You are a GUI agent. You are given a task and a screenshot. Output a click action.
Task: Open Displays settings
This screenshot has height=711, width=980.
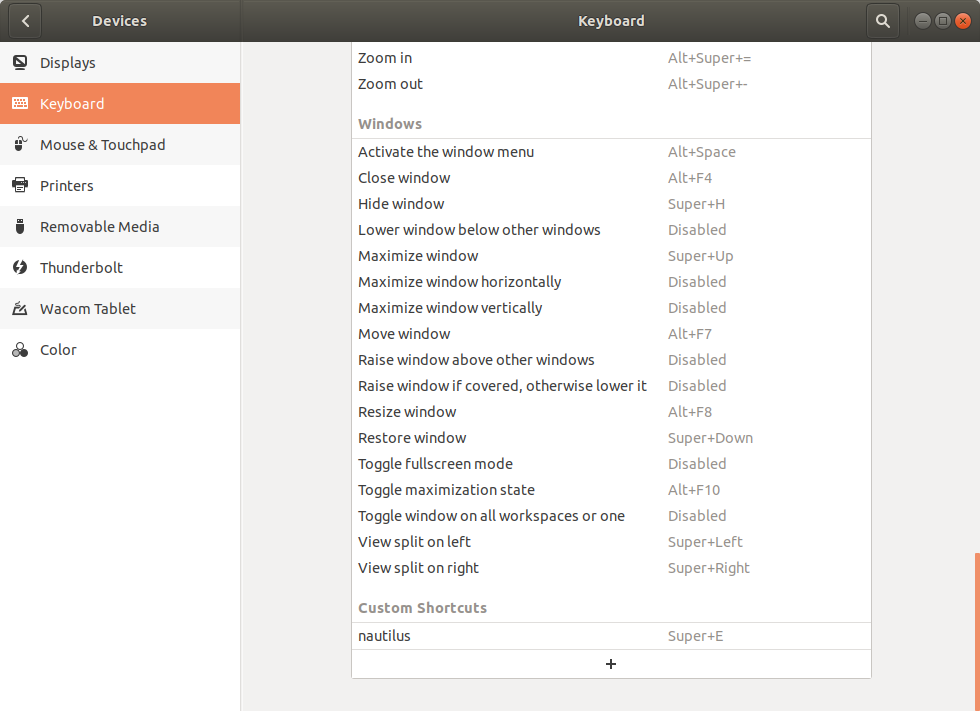click(69, 62)
